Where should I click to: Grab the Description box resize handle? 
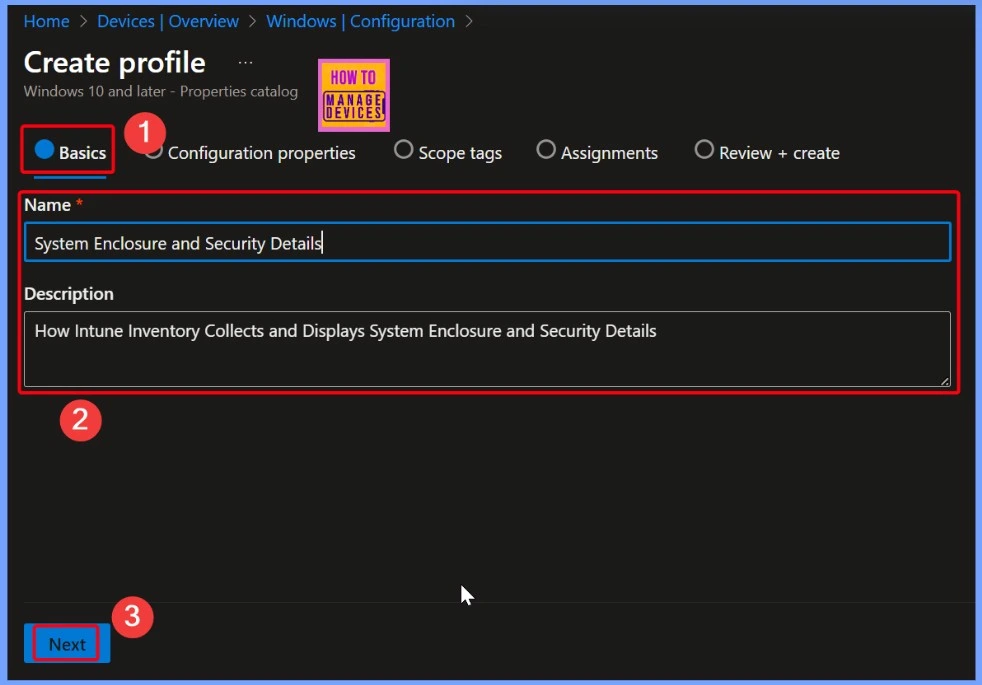click(x=944, y=381)
